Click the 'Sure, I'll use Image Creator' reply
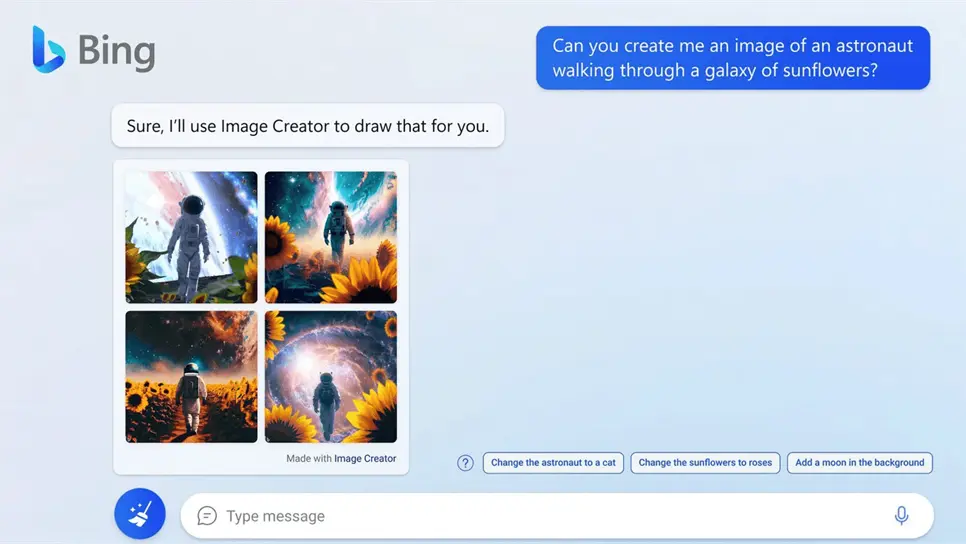This screenshot has height=544, width=966. (x=307, y=127)
